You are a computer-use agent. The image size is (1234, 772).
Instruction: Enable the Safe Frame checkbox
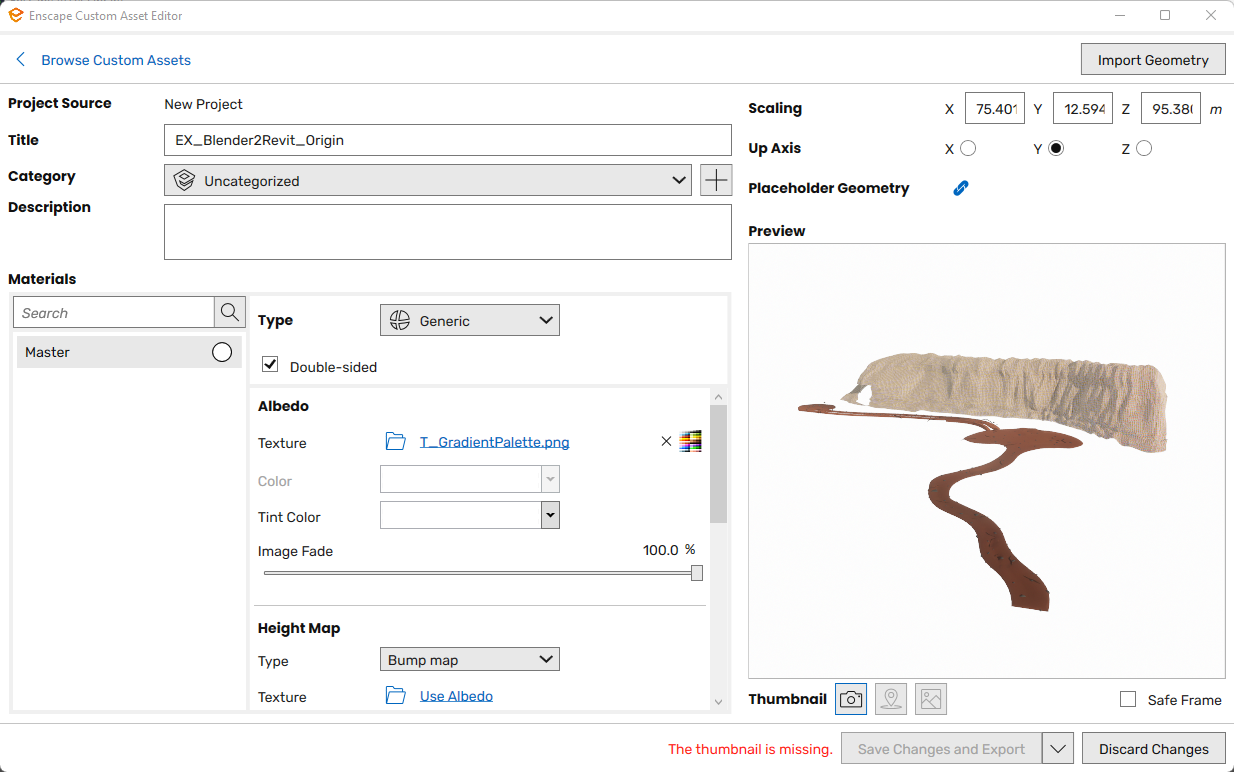1128,700
